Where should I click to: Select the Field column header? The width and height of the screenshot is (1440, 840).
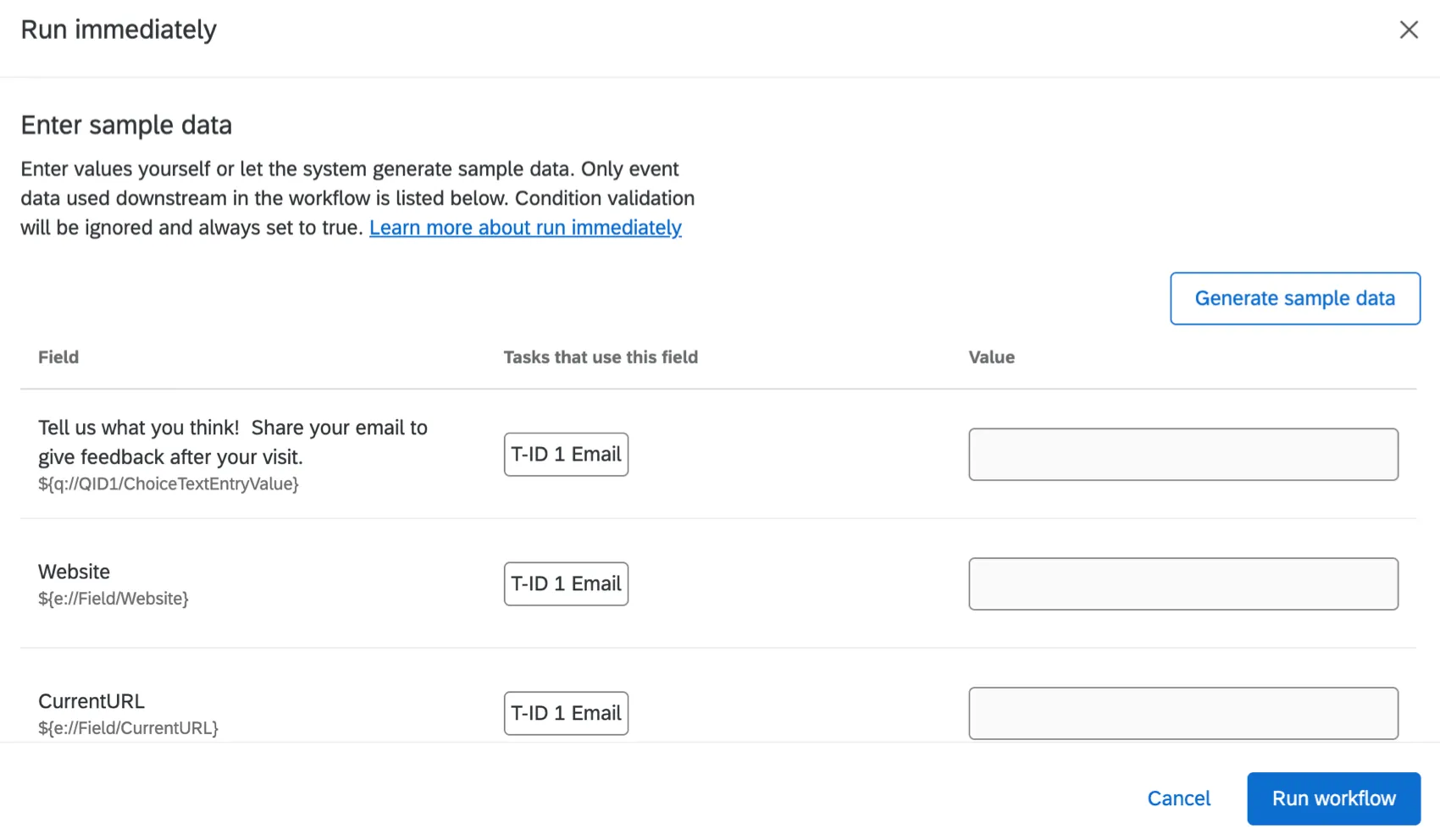click(x=58, y=356)
